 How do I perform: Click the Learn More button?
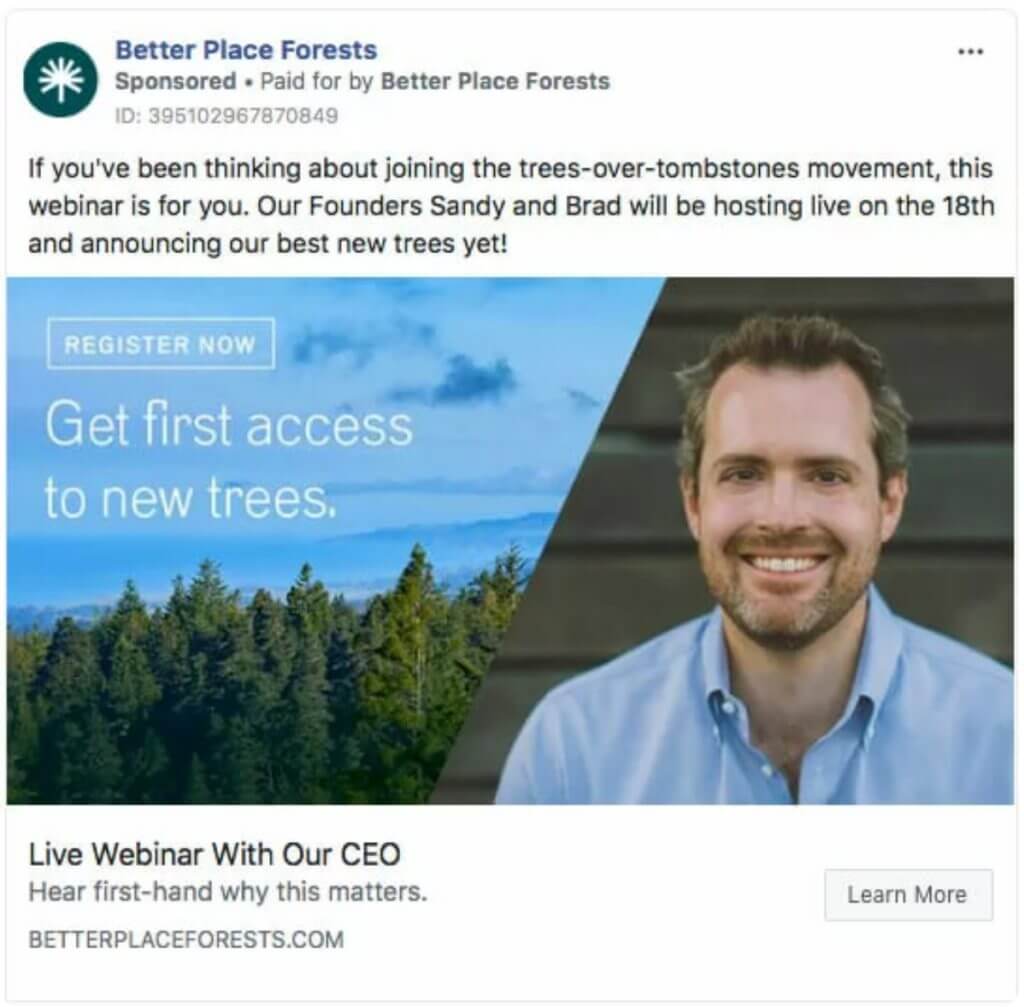908,895
